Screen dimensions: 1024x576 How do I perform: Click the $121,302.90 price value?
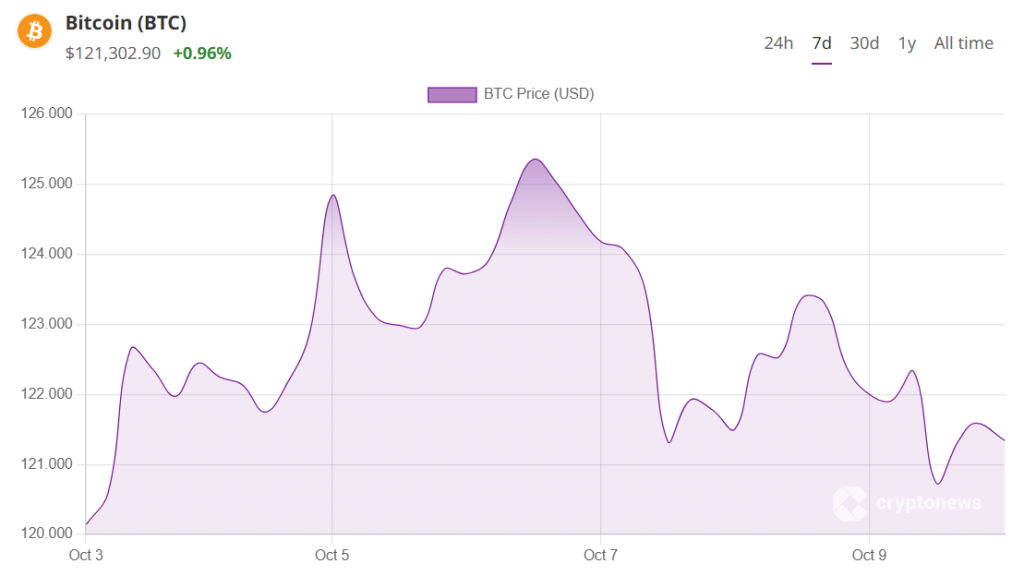point(113,53)
